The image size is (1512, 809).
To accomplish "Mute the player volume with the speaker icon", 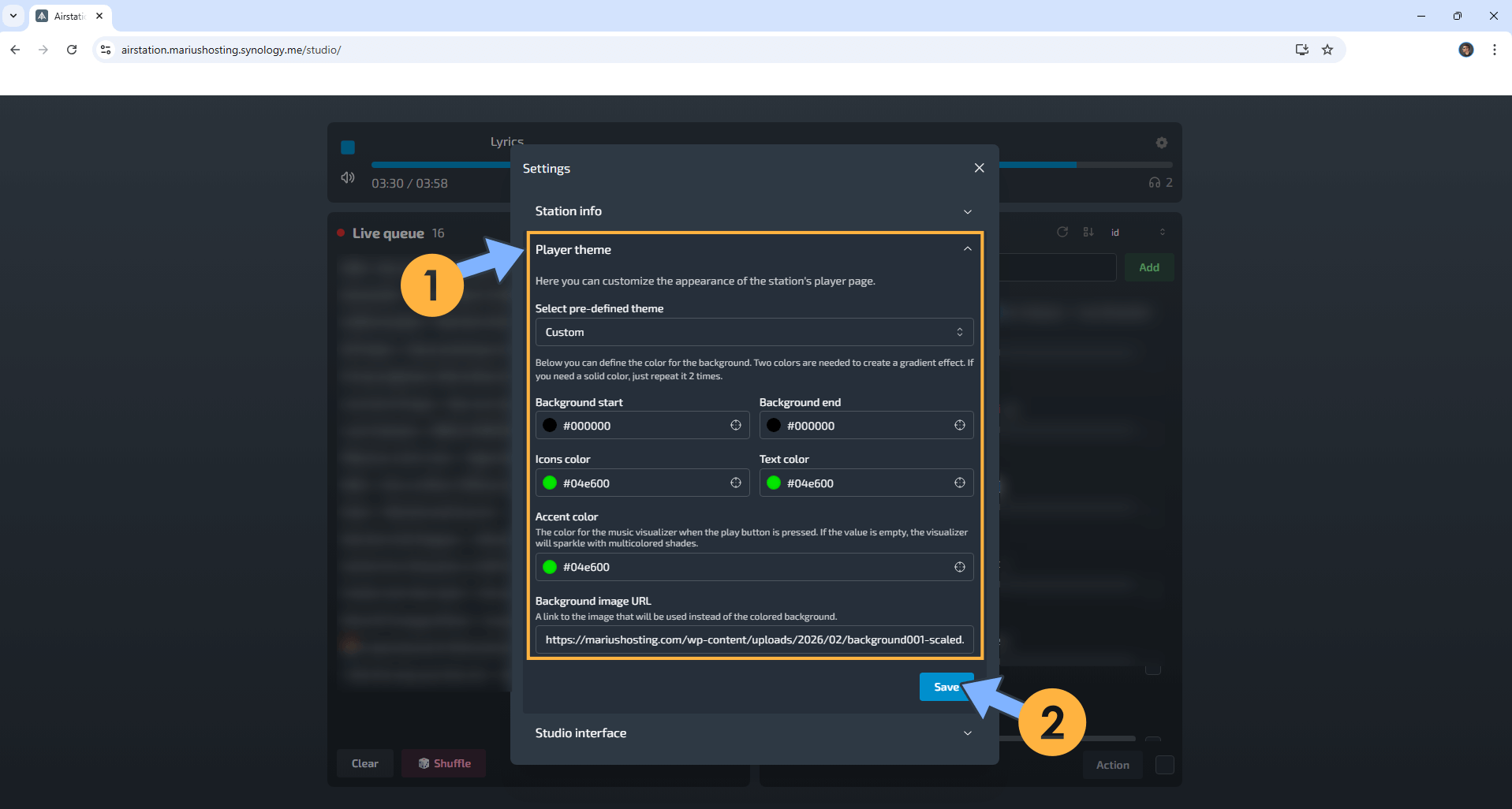I will [347, 178].
